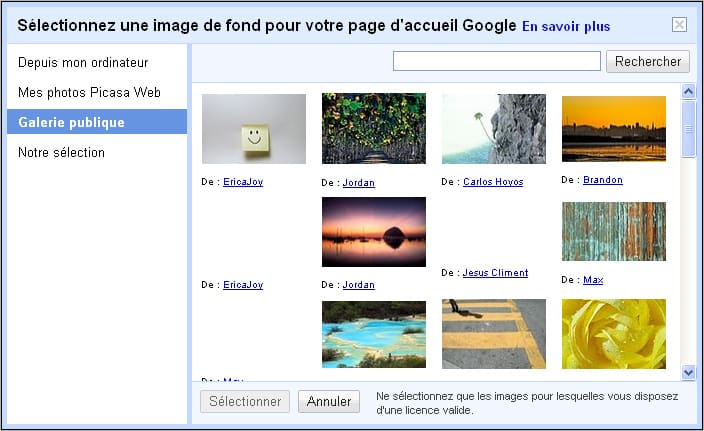The width and height of the screenshot is (704, 431).
Task: Click the scrollbar up arrow
Action: (x=688, y=92)
